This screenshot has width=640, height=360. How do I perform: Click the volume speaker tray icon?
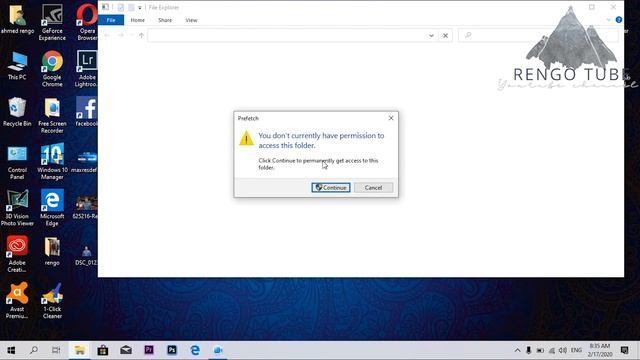point(563,350)
